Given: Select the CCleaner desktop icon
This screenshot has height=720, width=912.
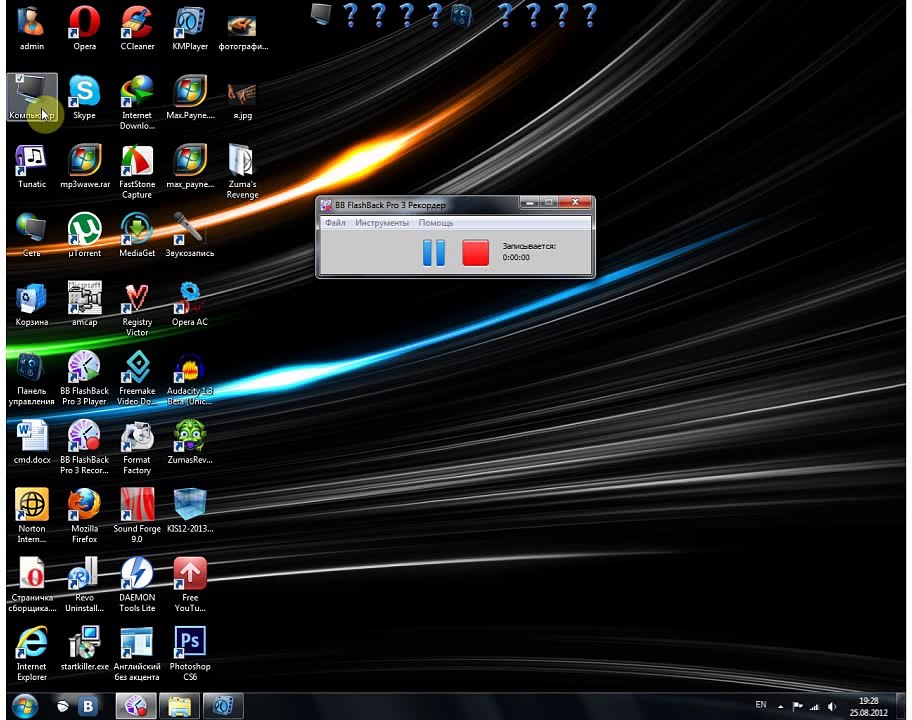Looking at the screenshot, I should pos(137,27).
